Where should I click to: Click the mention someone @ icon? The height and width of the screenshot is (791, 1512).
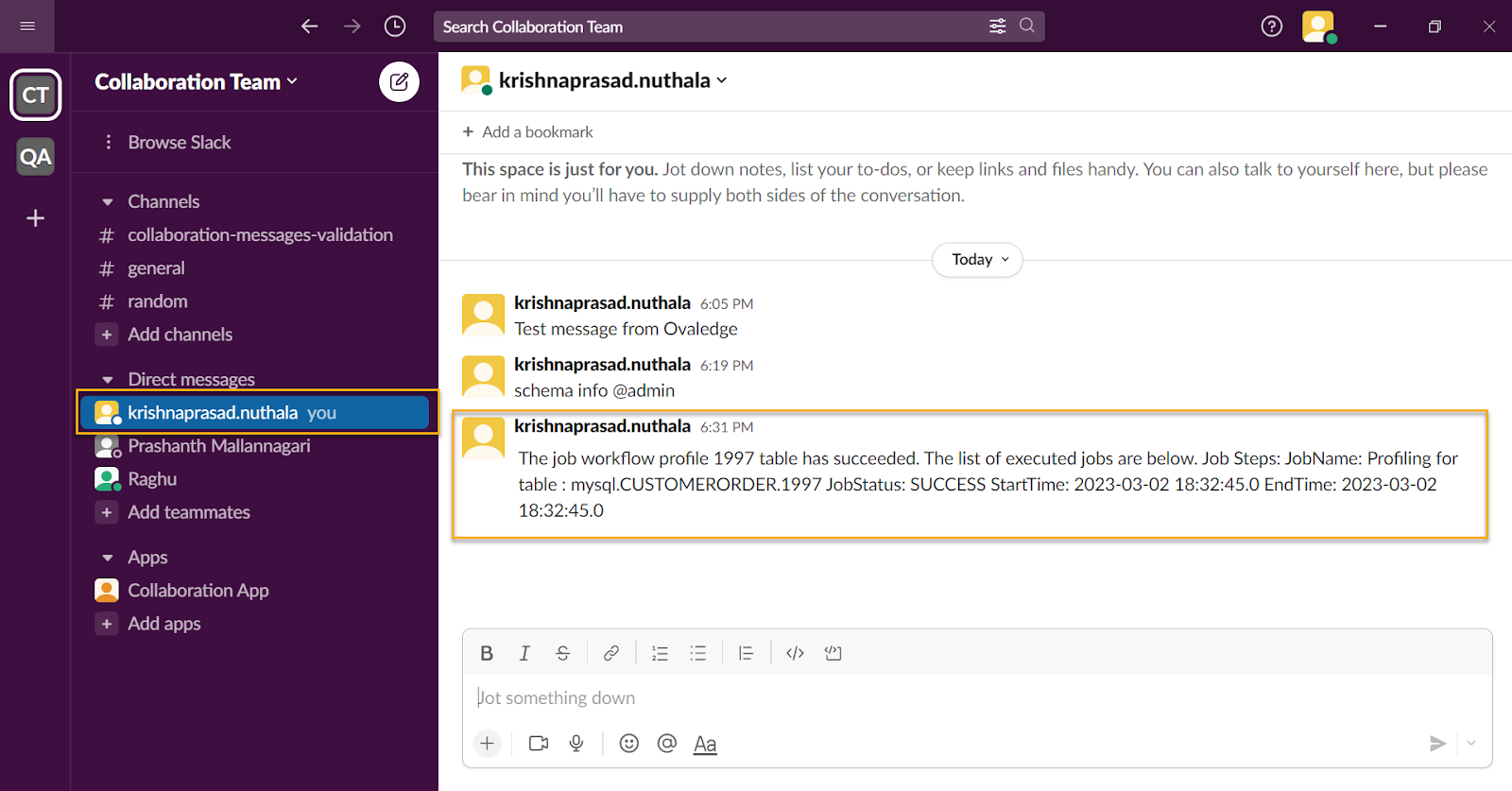667,744
